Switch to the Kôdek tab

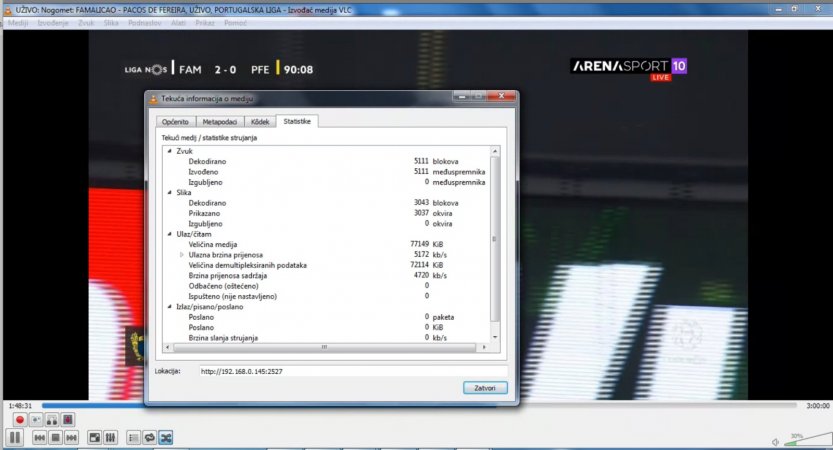click(260, 122)
